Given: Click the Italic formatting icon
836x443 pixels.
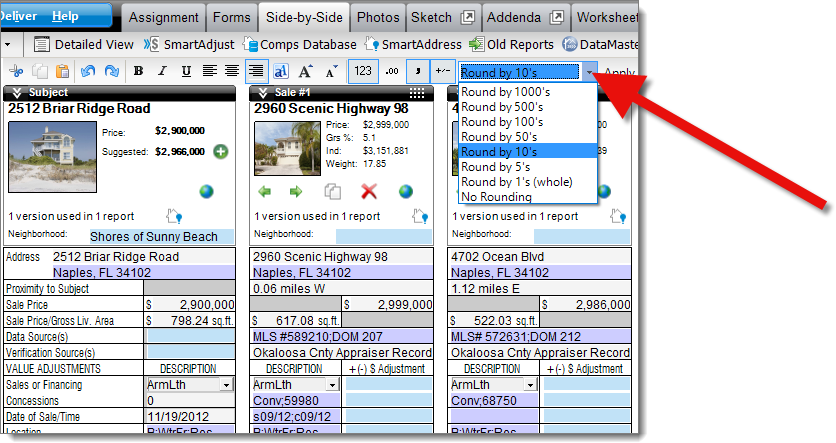Looking at the screenshot, I should click(x=161, y=71).
